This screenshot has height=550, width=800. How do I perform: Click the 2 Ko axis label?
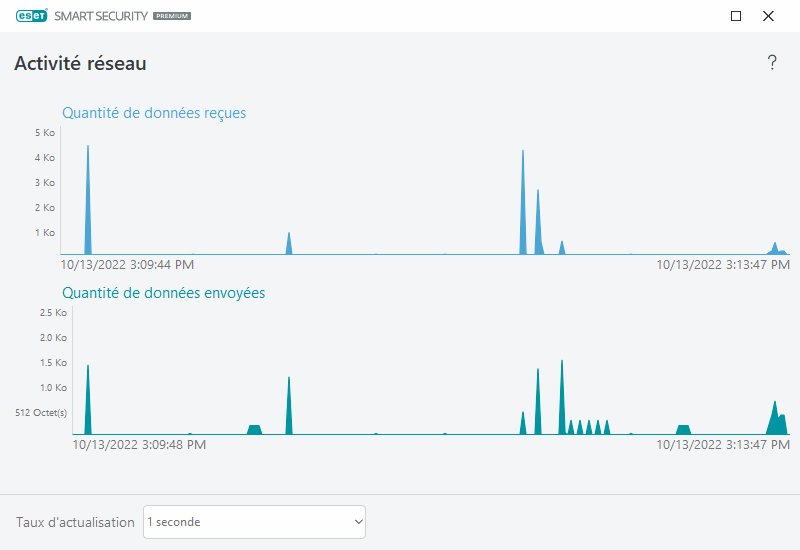point(45,208)
